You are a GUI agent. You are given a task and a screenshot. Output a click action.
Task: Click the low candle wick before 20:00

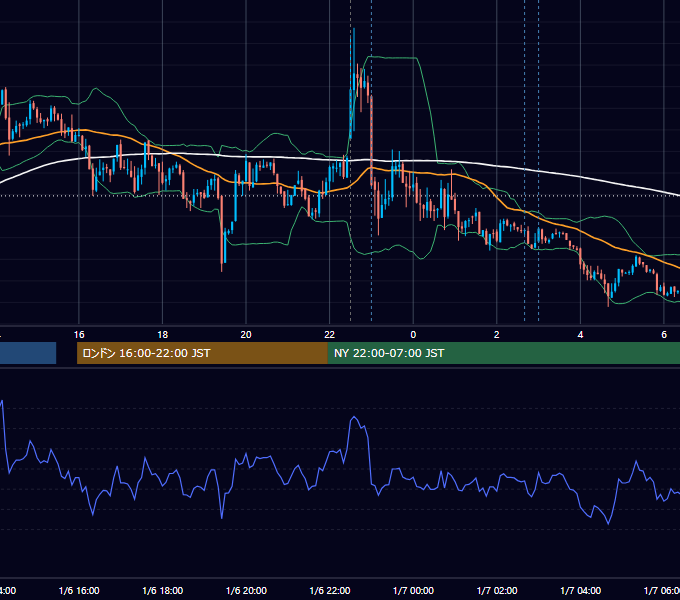[x=222, y=234]
